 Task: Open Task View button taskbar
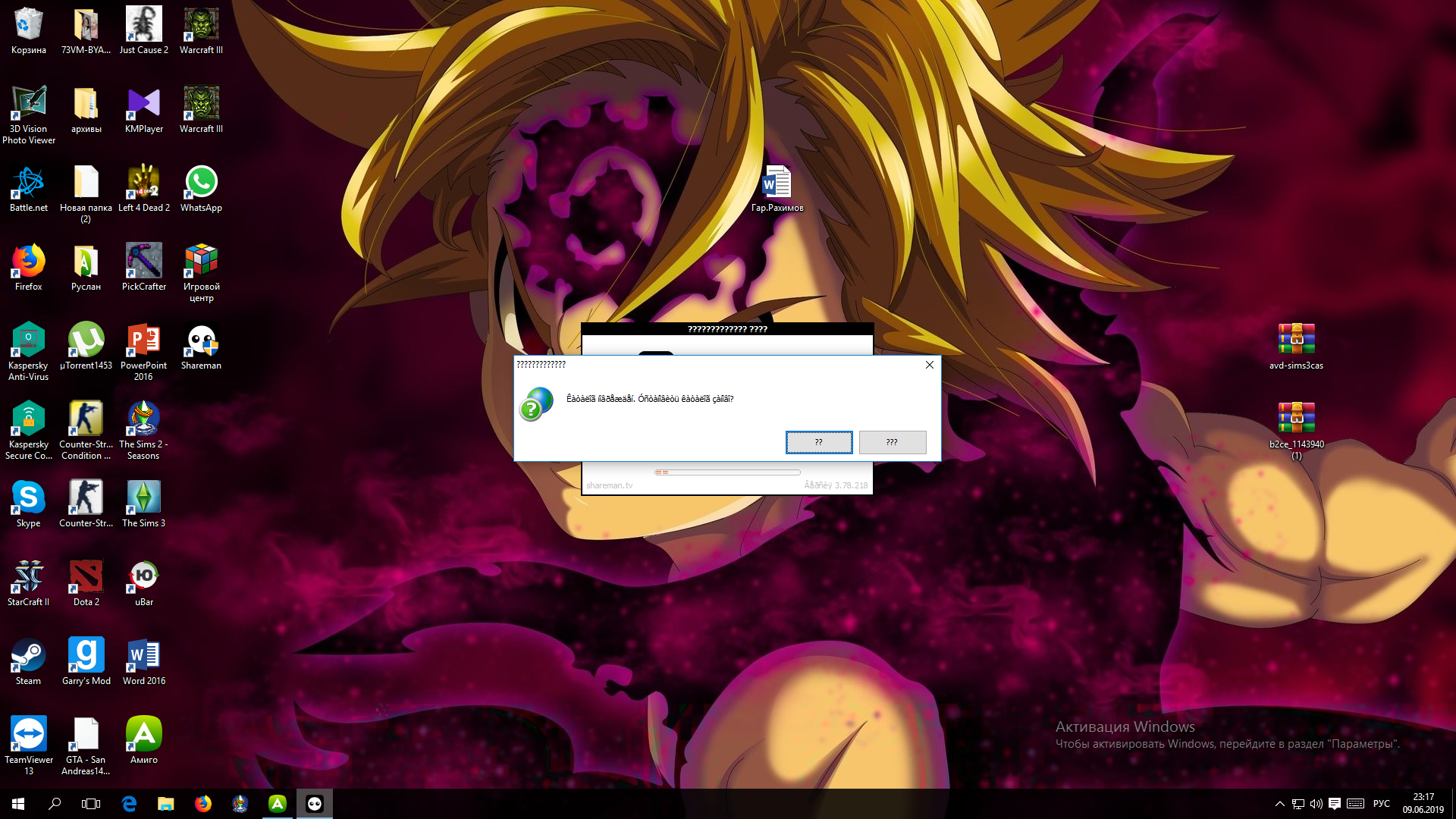click(92, 803)
